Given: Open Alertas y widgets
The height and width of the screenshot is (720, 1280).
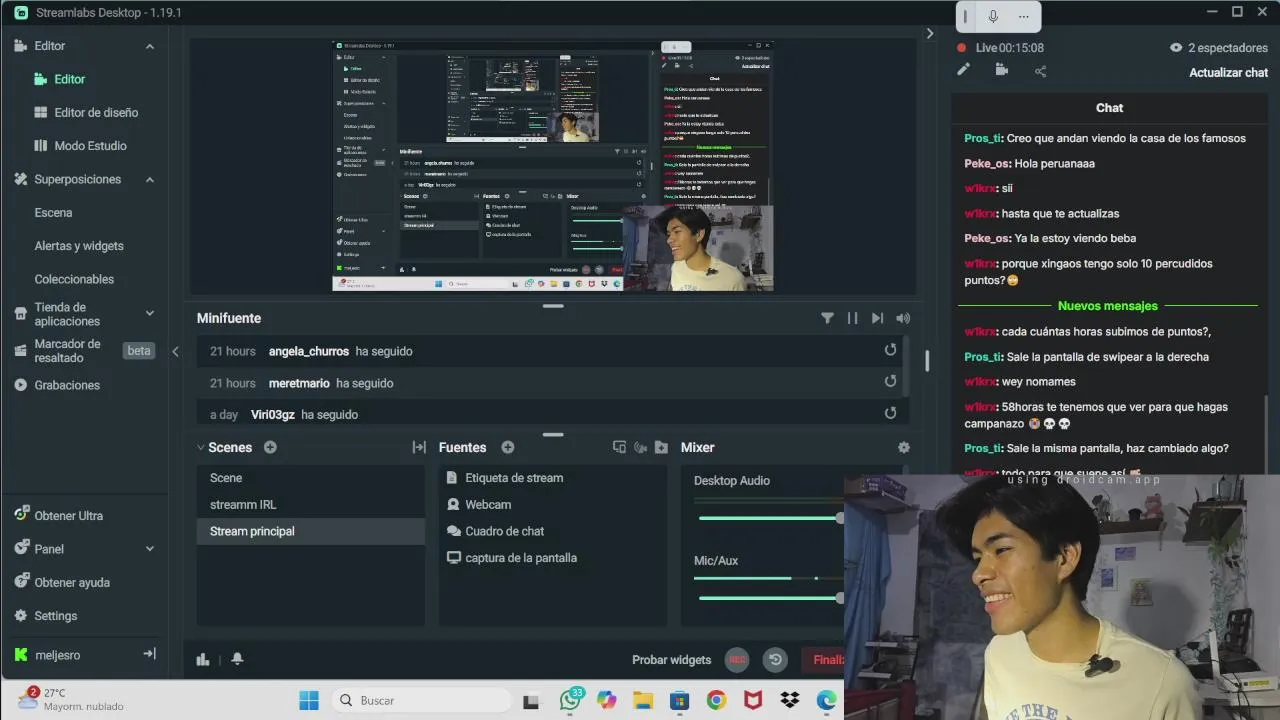Looking at the screenshot, I should coord(79,245).
